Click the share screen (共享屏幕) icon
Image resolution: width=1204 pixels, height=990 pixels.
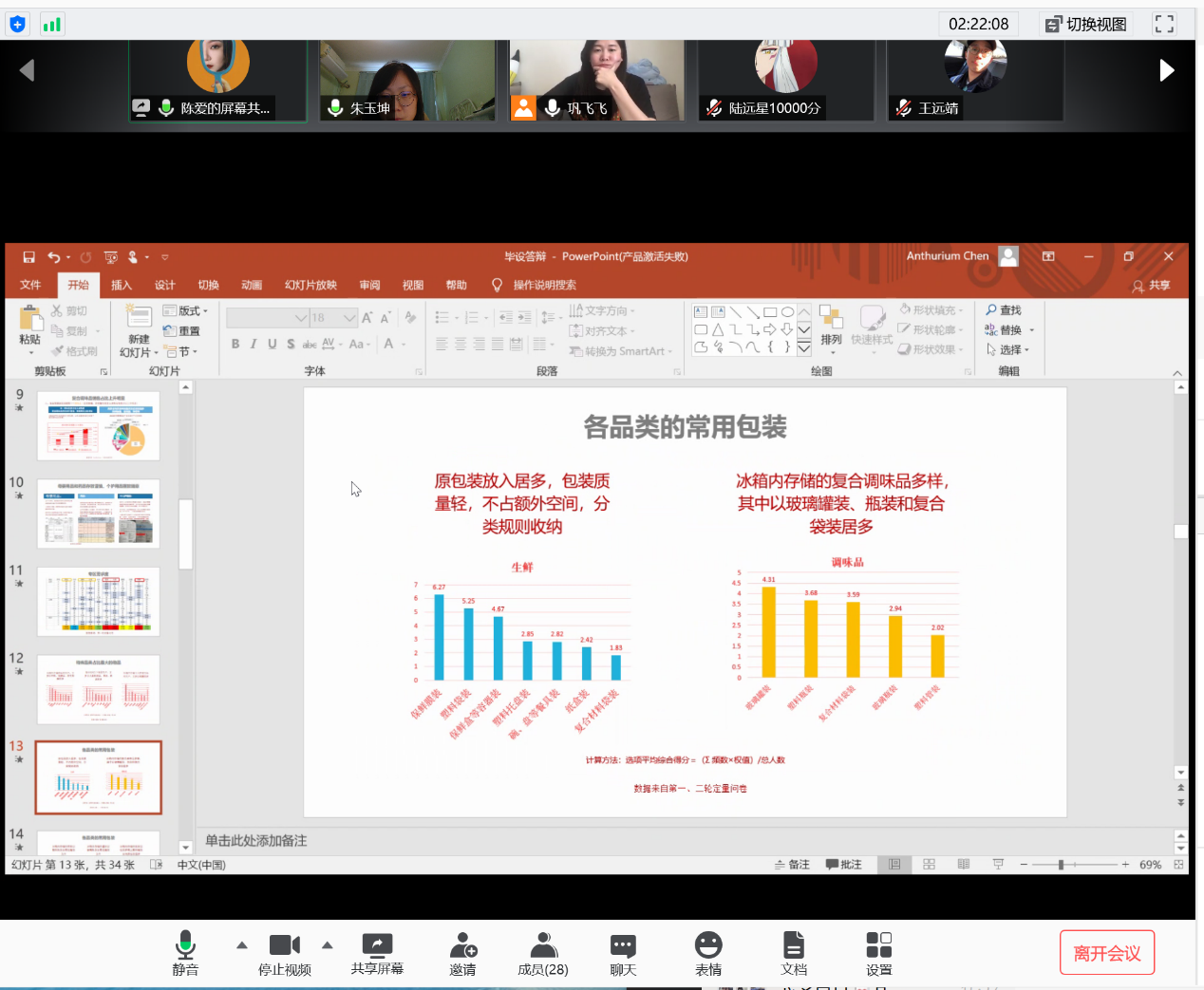tap(377, 944)
